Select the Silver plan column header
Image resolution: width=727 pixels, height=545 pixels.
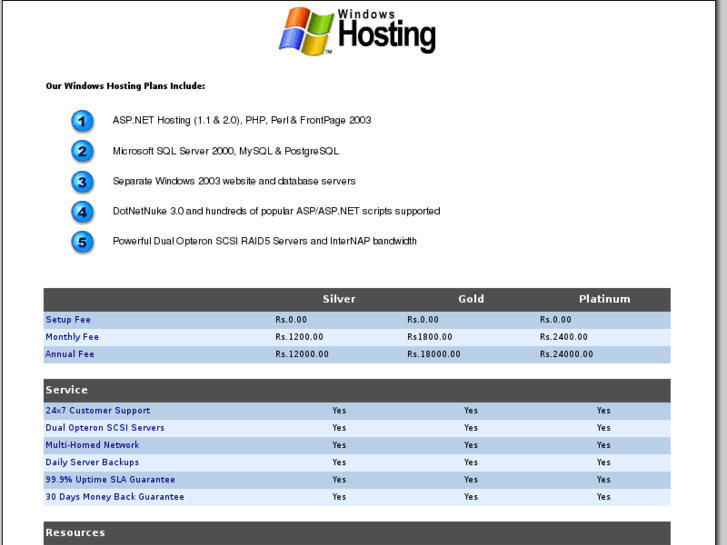[x=339, y=299]
